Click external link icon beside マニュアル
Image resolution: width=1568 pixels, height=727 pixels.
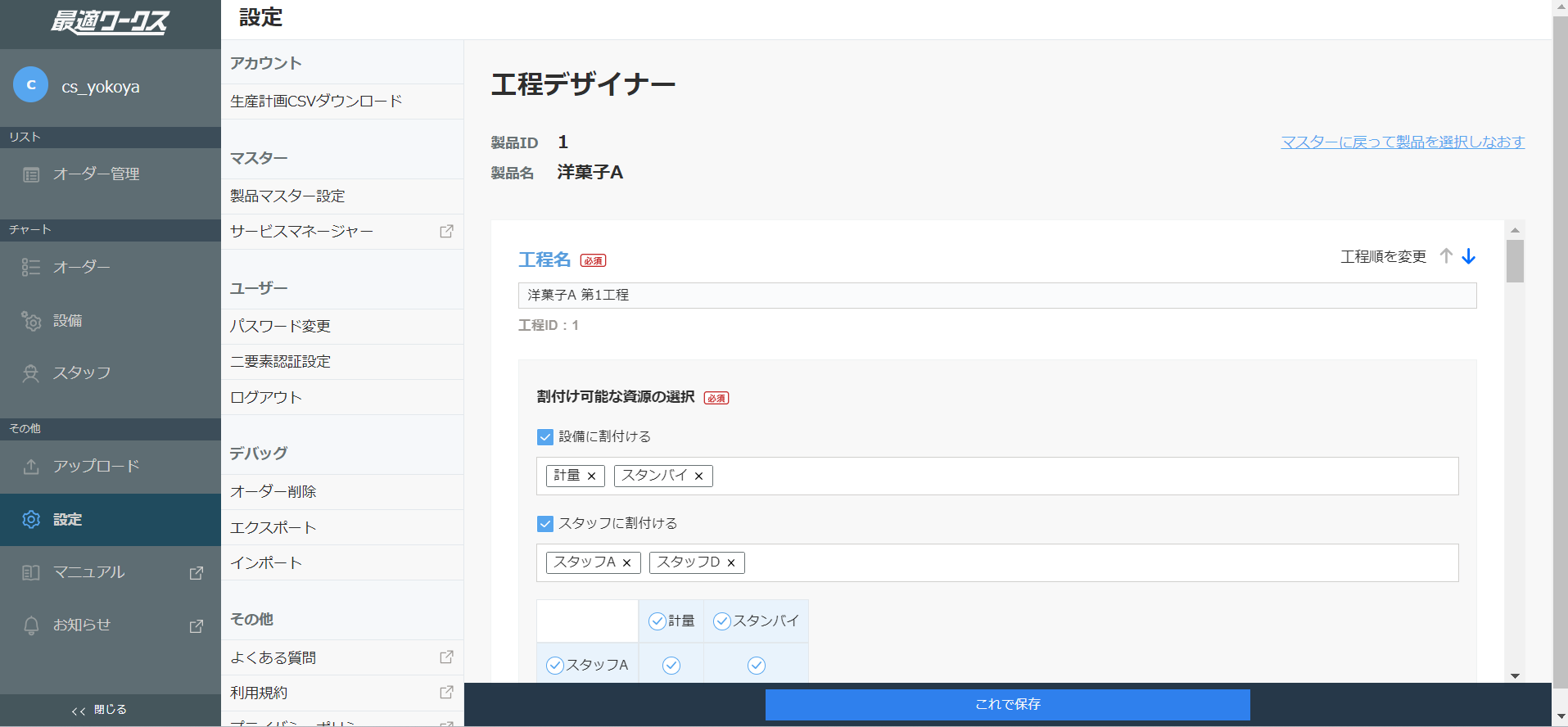(x=197, y=573)
